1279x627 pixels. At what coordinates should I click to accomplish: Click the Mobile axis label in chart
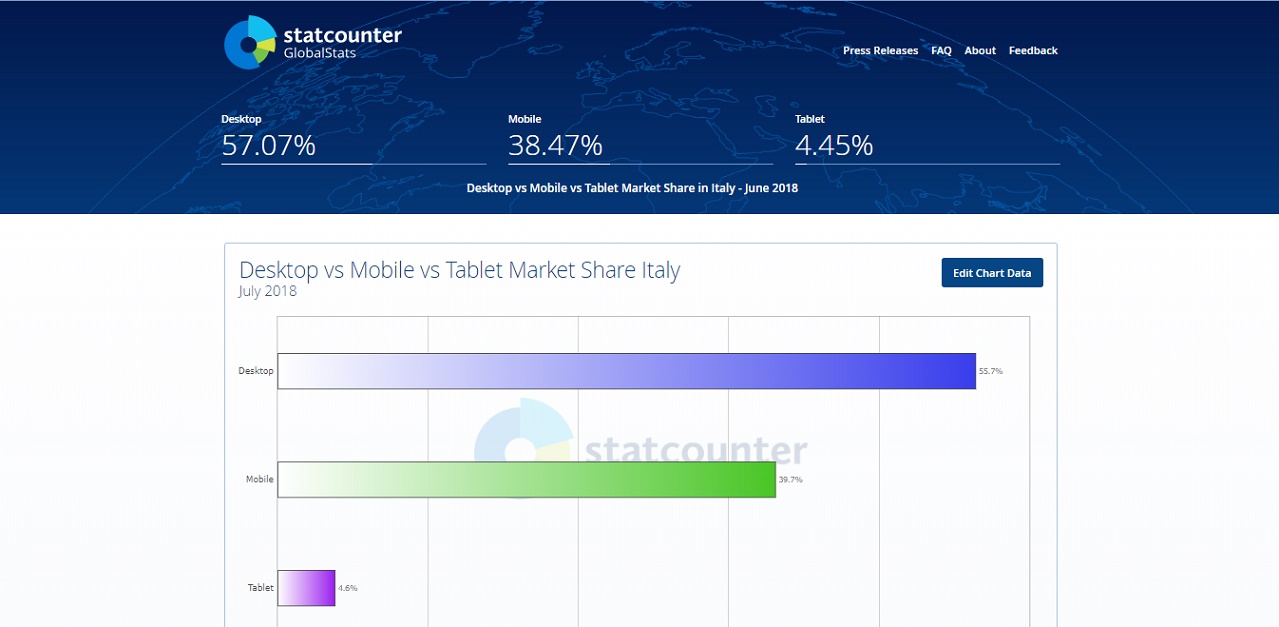260,479
